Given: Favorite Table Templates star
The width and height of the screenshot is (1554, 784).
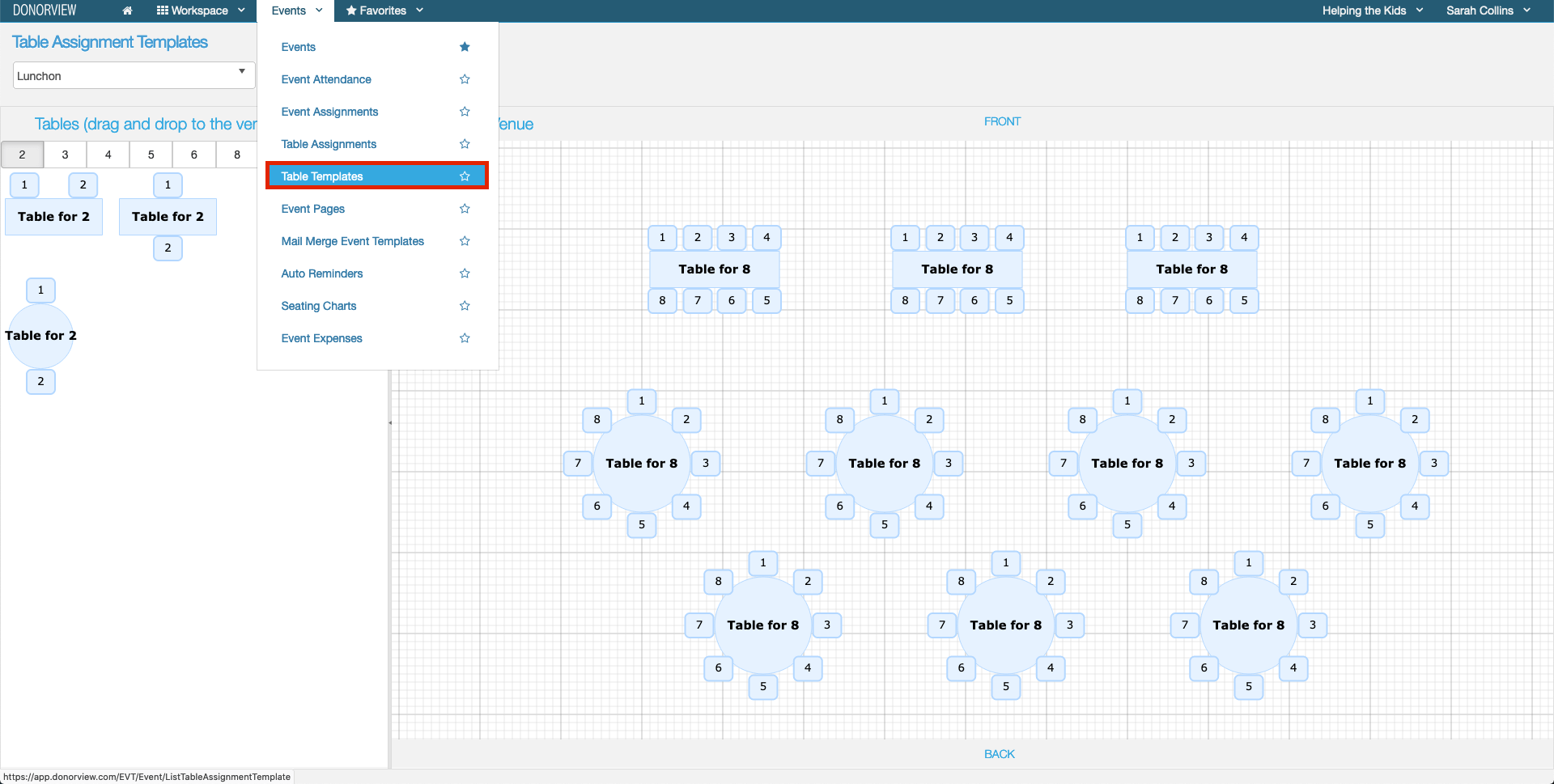Looking at the screenshot, I should tap(465, 176).
